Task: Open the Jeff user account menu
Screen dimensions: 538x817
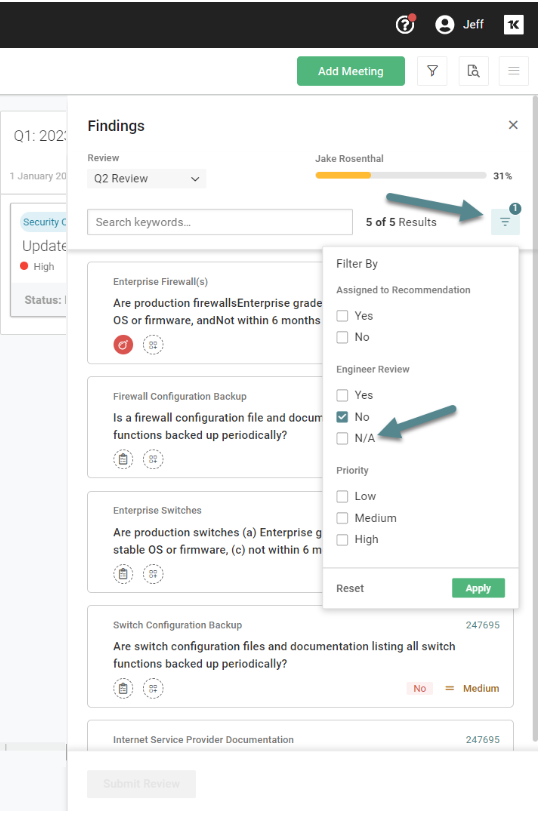Action: click(x=459, y=24)
